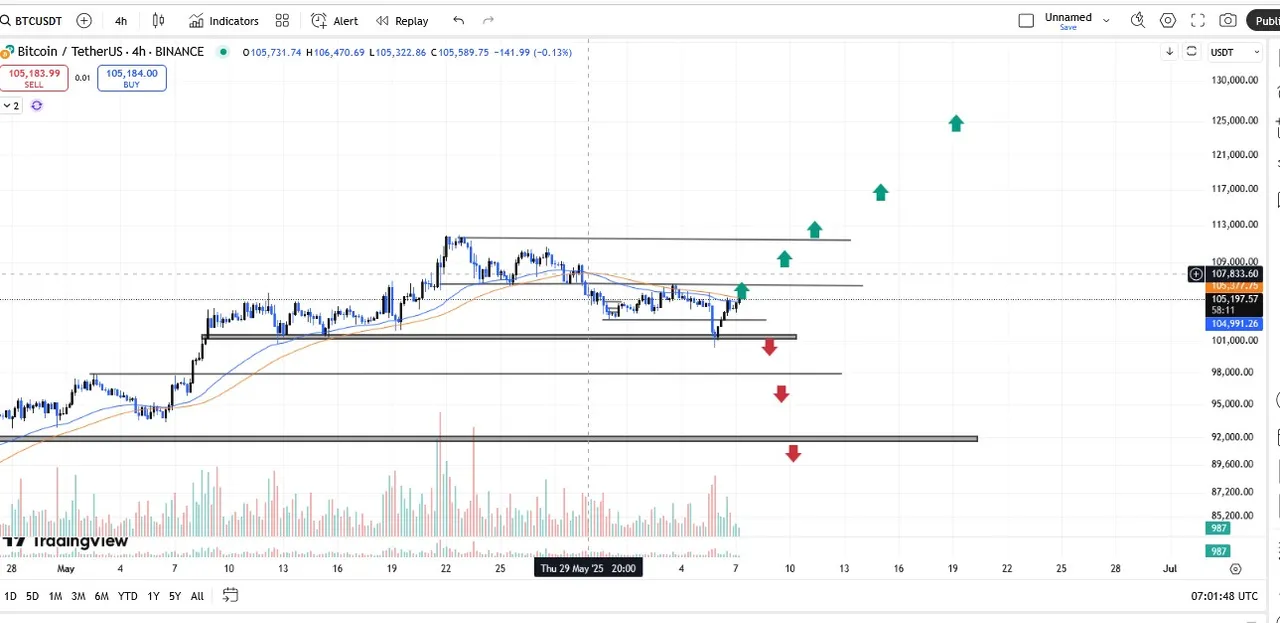Image resolution: width=1280 pixels, height=623 pixels.
Task: Enter fullscreen mode
Action: [1198, 20]
